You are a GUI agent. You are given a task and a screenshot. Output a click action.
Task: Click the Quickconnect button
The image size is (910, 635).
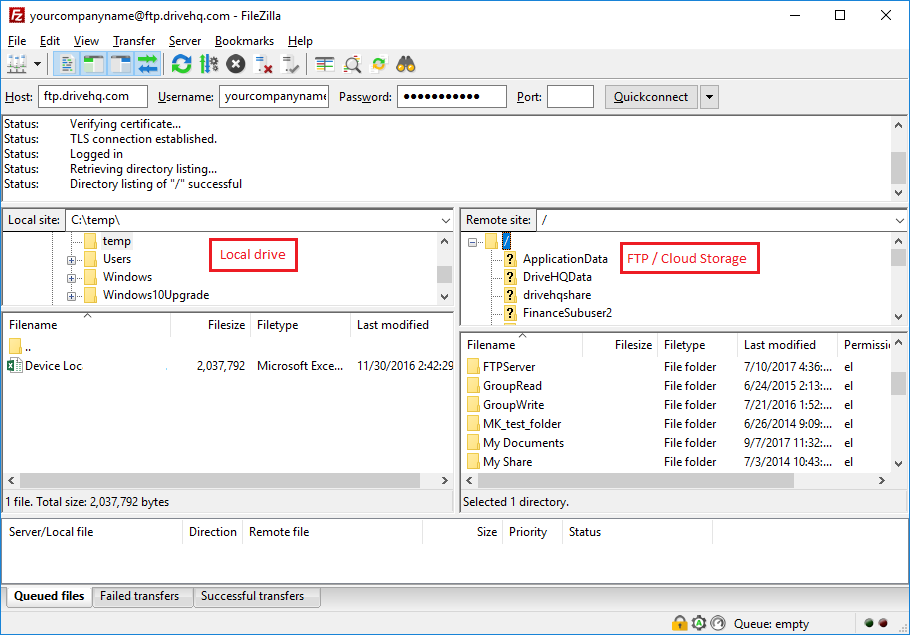click(x=651, y=97)
